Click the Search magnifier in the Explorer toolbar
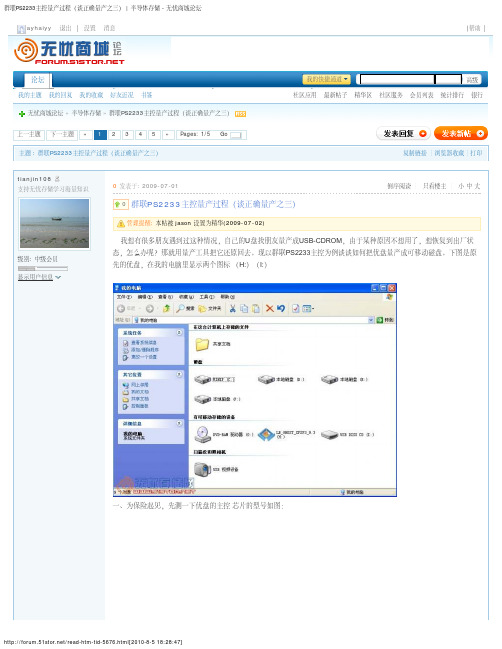 tap(180, 308)
